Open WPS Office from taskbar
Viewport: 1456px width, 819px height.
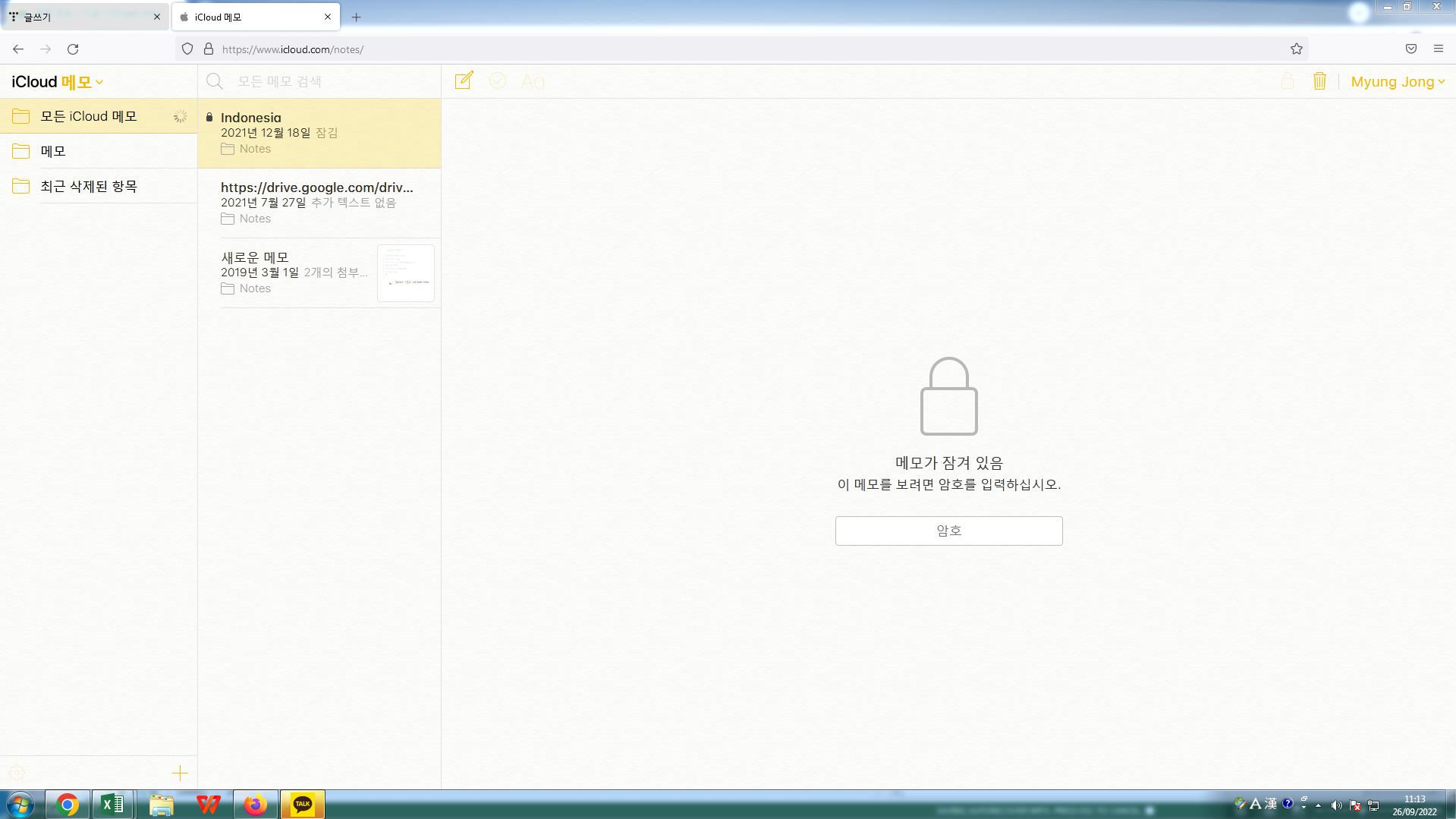point(208,805)
